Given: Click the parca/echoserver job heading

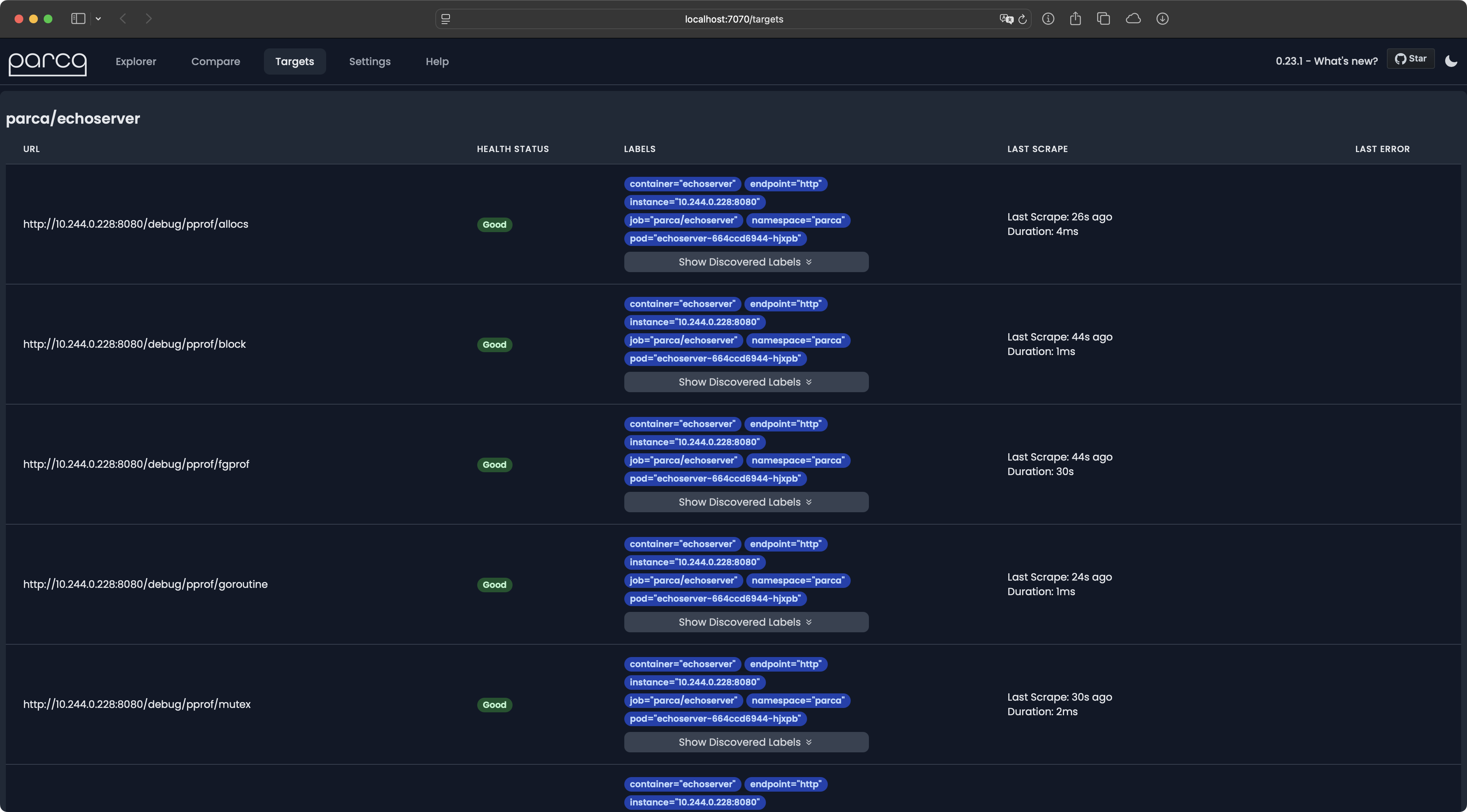Looking at the screenshot, I should 73,118.
